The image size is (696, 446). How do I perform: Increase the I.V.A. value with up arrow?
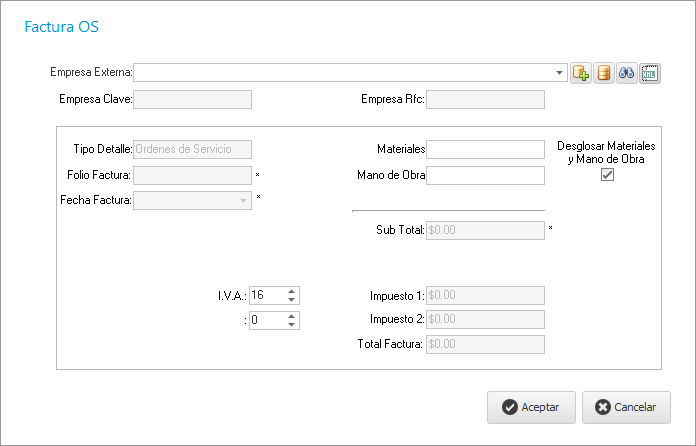tap(291, 291)
